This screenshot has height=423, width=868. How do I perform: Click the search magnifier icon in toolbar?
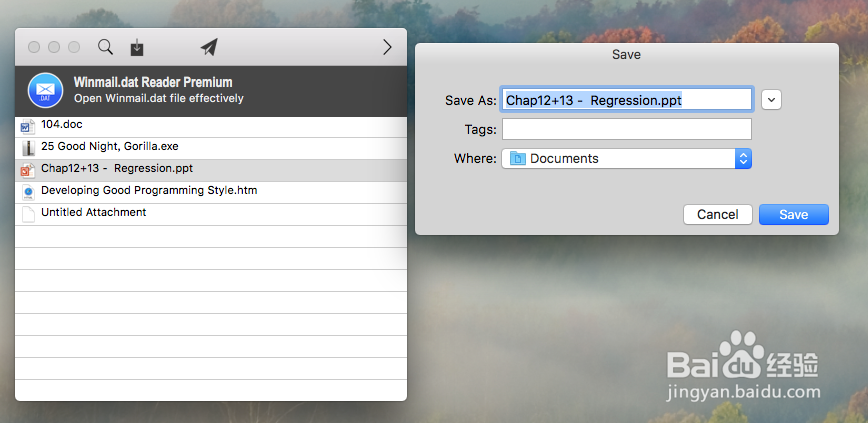point(105,47)
